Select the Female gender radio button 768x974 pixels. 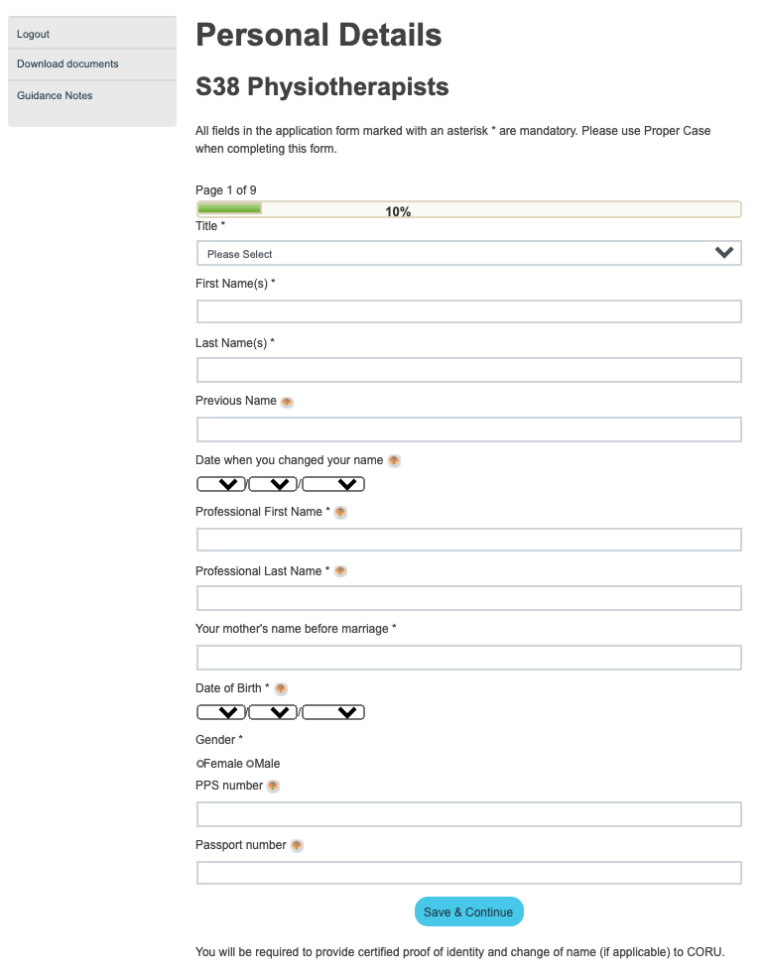pos(199,763)
